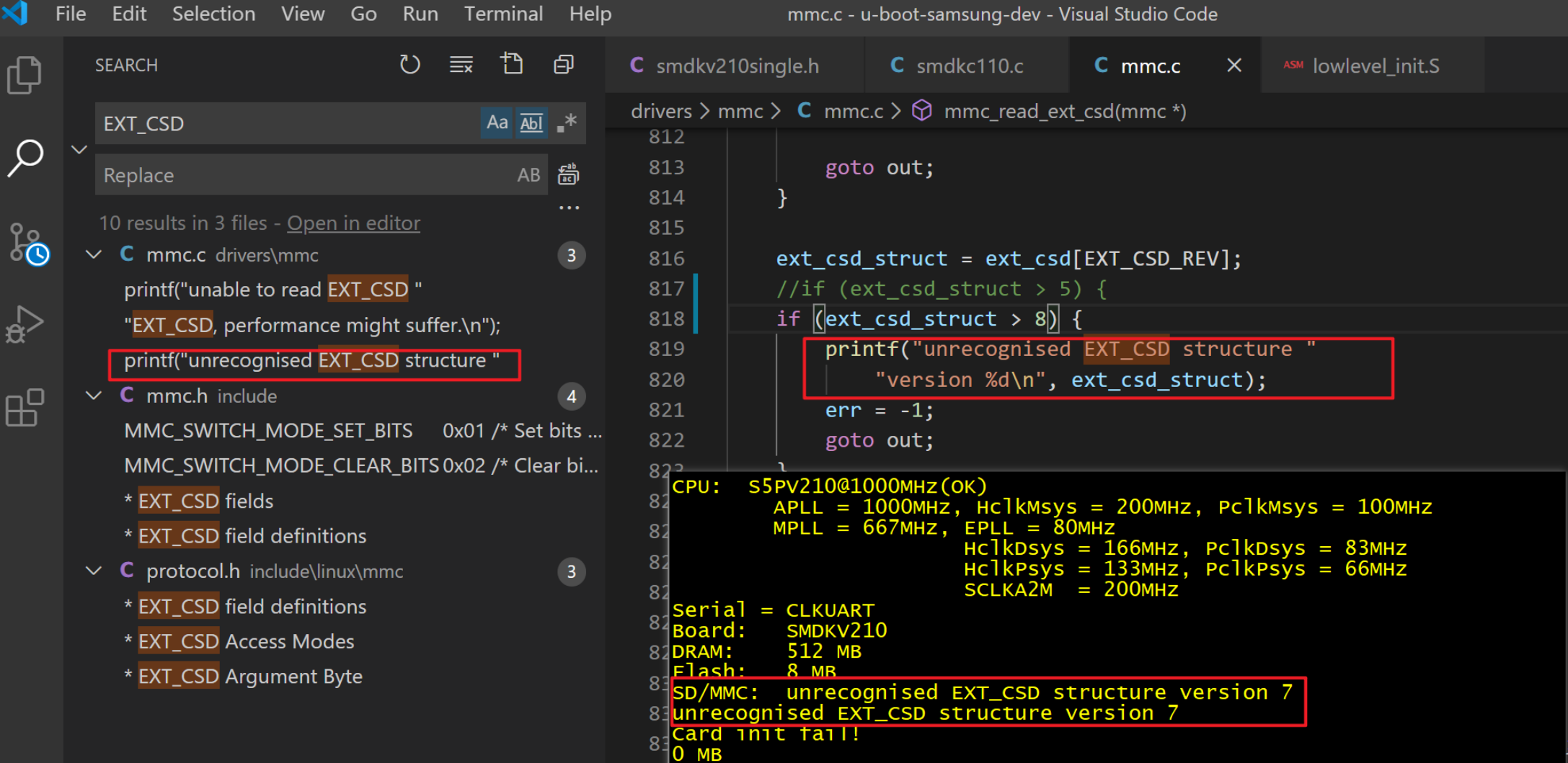Open breadcrumb dropdown for drivers folder
The height and width of the screenshot is (763, 1568).
tap(661, 111)
